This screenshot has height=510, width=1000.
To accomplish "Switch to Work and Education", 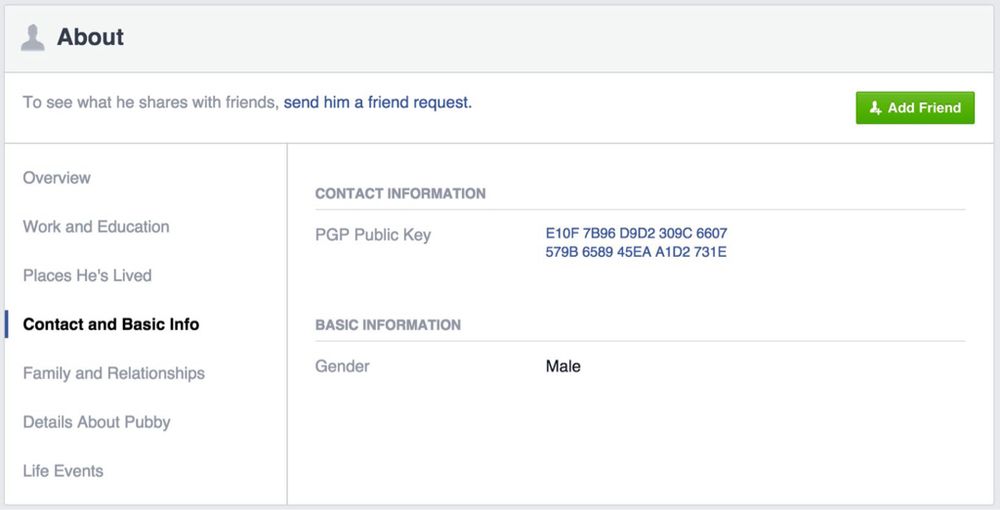I will 96,227.
